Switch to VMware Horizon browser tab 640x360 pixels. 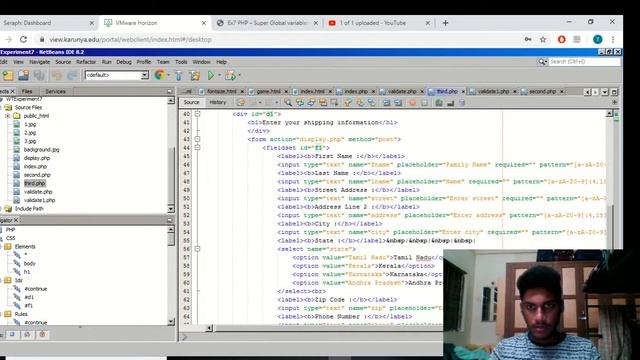[156, 23]
